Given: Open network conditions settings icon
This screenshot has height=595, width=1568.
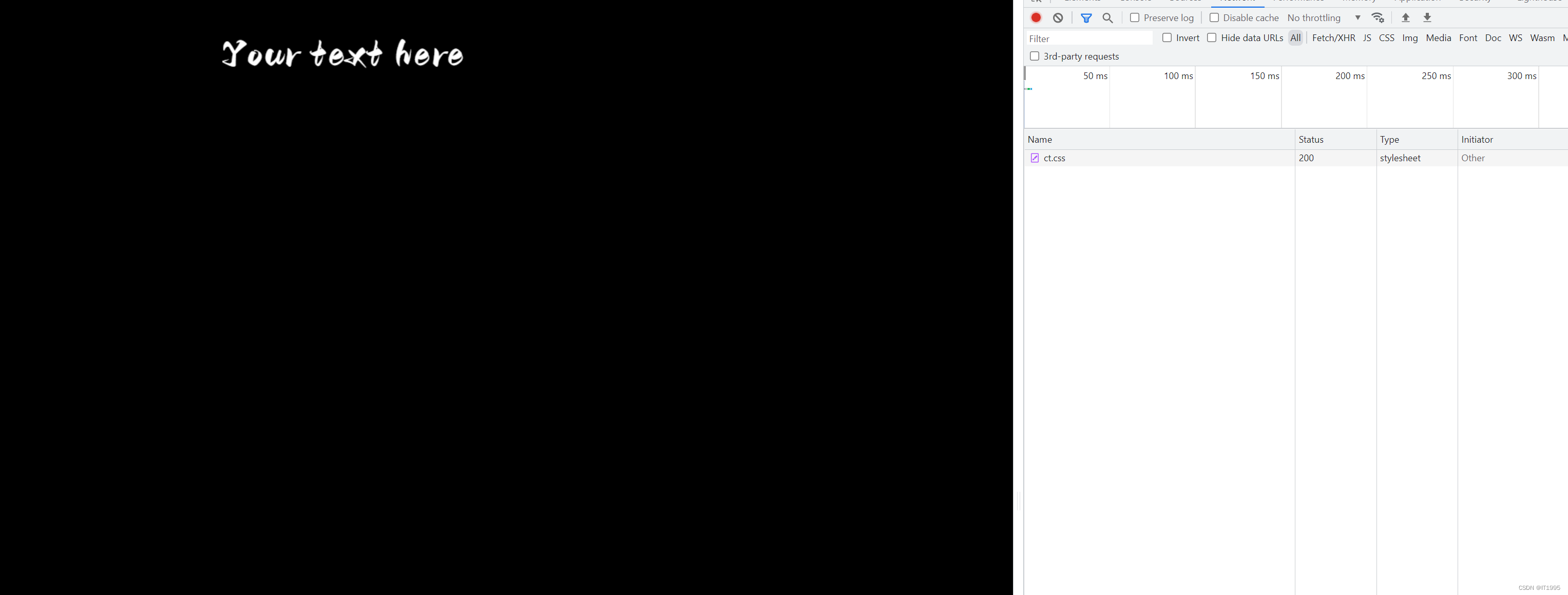Looking at the screenshot, I should [x=1378, y=17].
